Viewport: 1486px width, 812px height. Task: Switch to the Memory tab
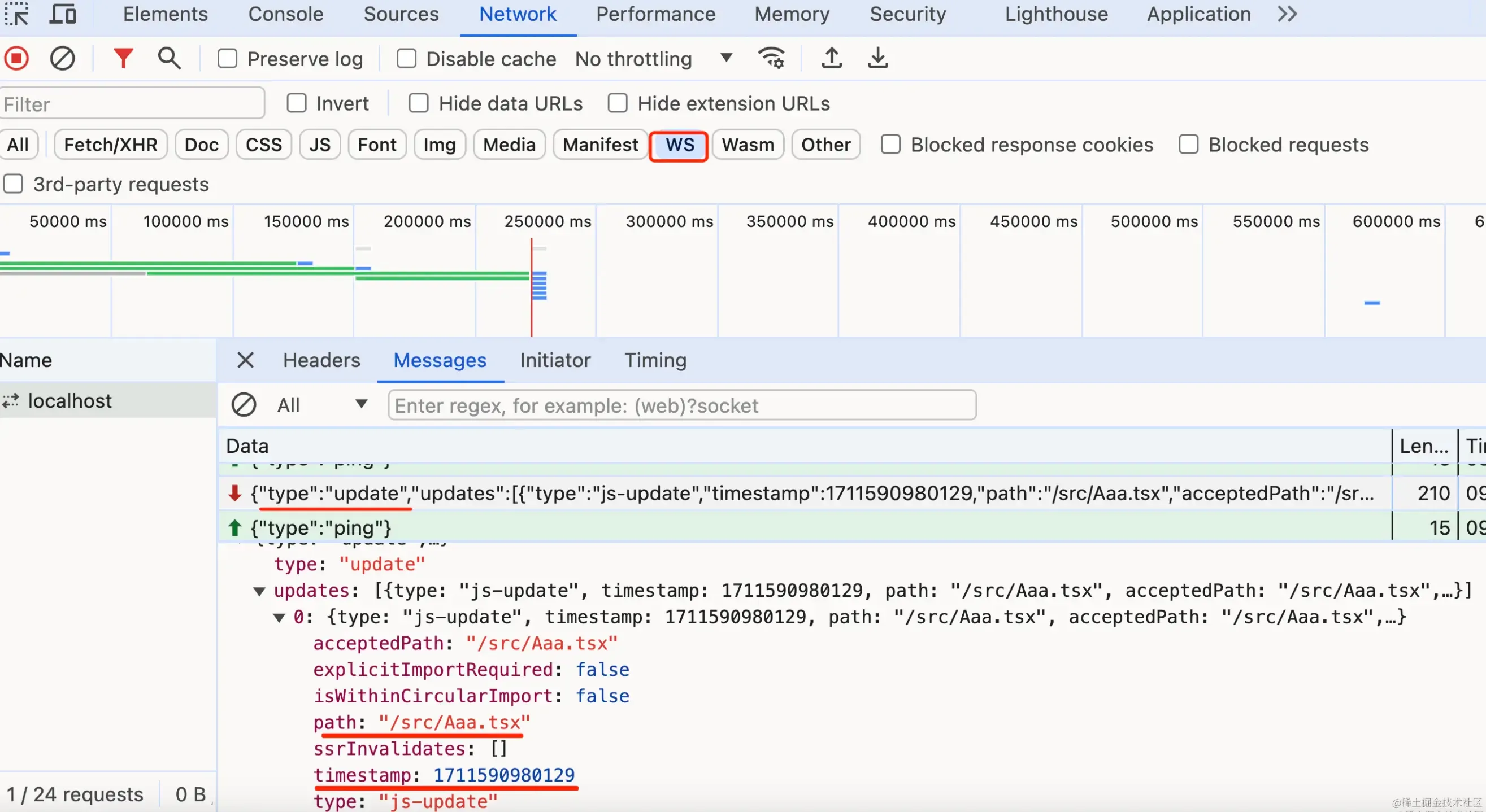click(x=792, y=14)
